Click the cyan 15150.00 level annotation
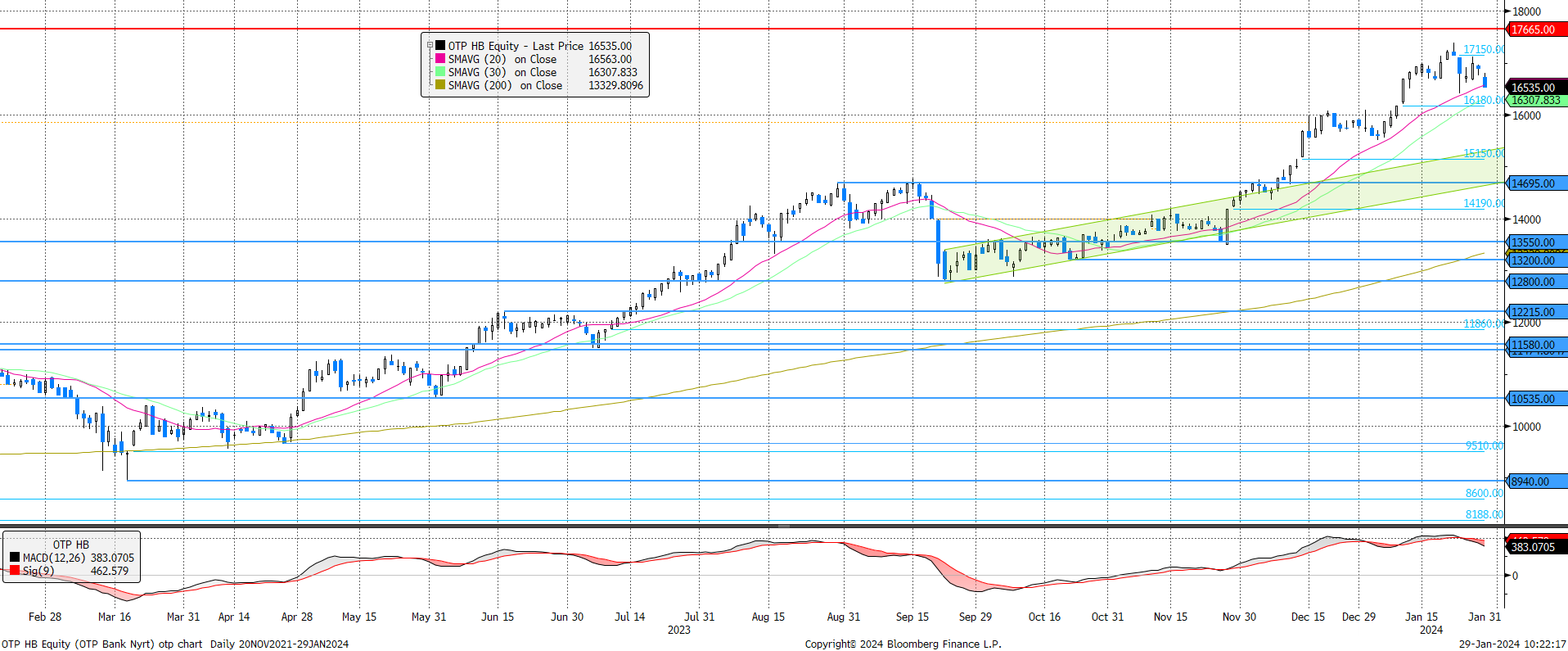 [x=1483, y=153]
